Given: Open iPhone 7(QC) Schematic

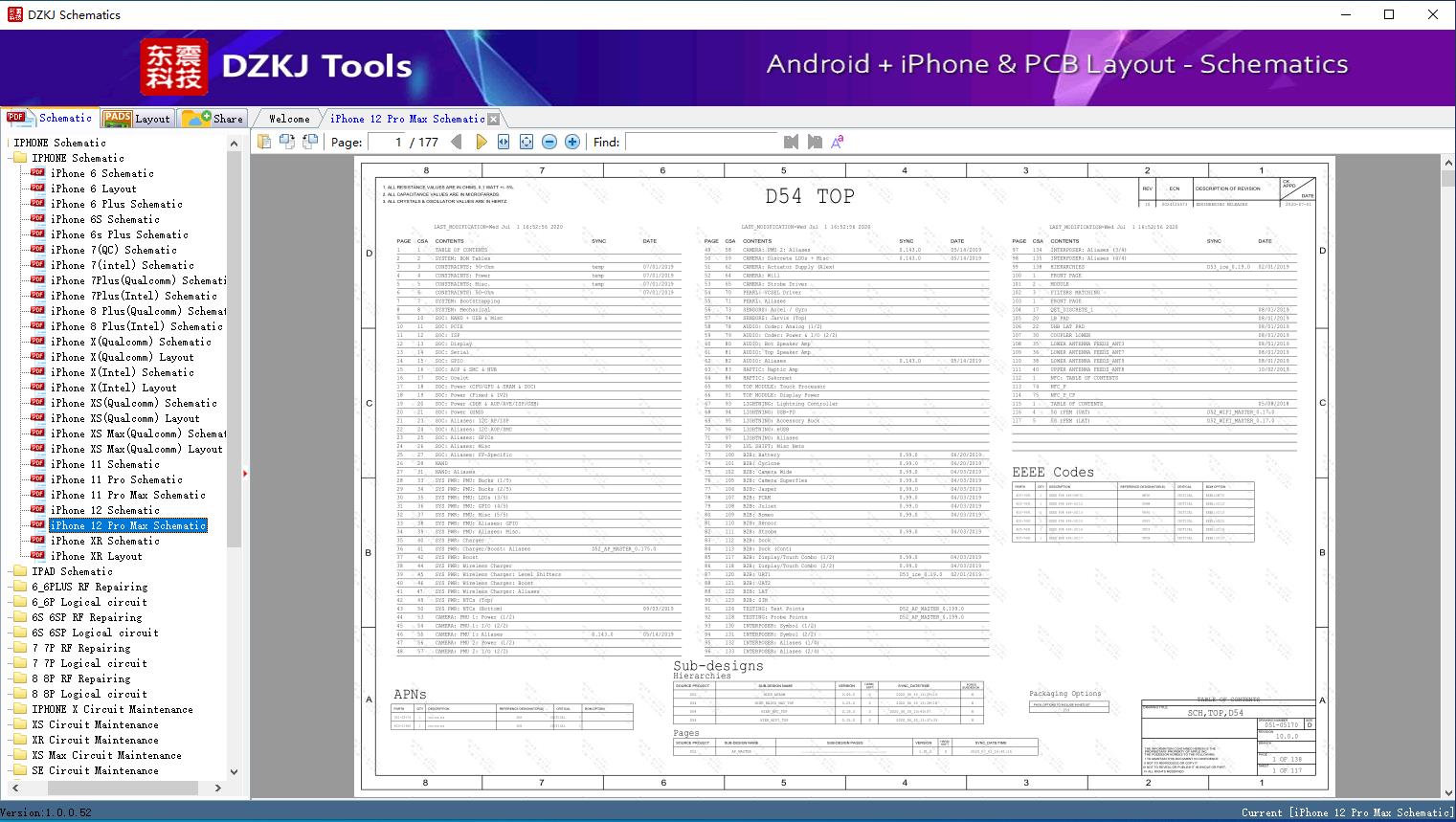Looking at the screenshot, I should (113, 250).
